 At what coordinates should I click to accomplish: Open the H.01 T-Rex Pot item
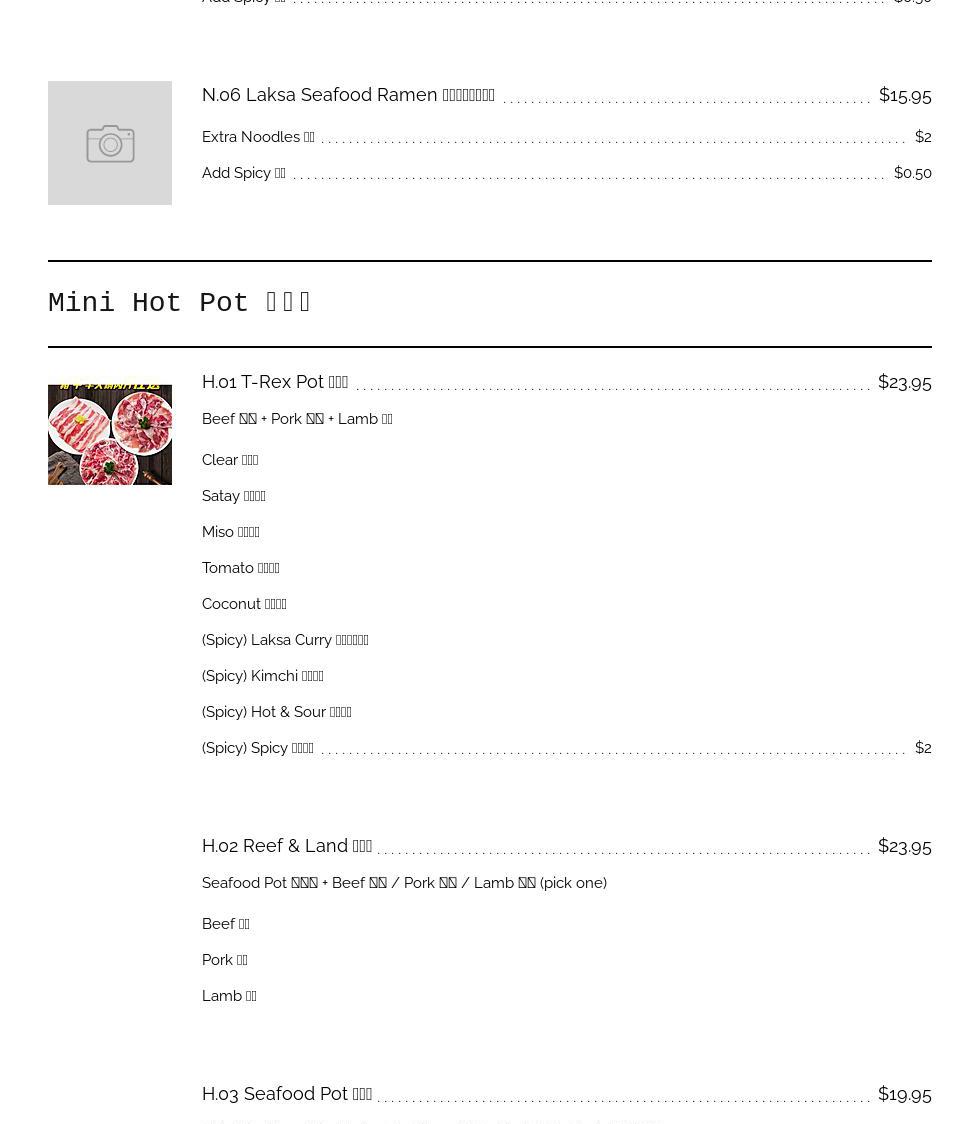(x=275, y=382)
